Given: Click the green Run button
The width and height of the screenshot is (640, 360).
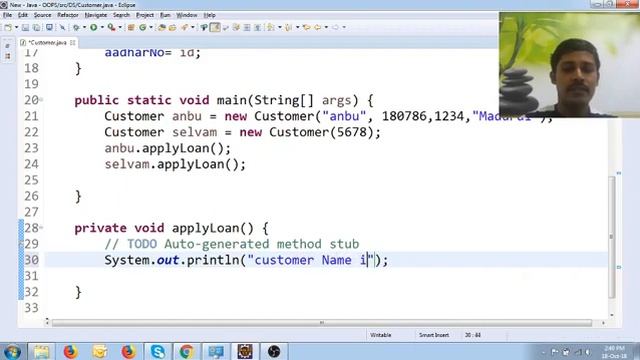Looking at the screenshot, I should 93,27.
